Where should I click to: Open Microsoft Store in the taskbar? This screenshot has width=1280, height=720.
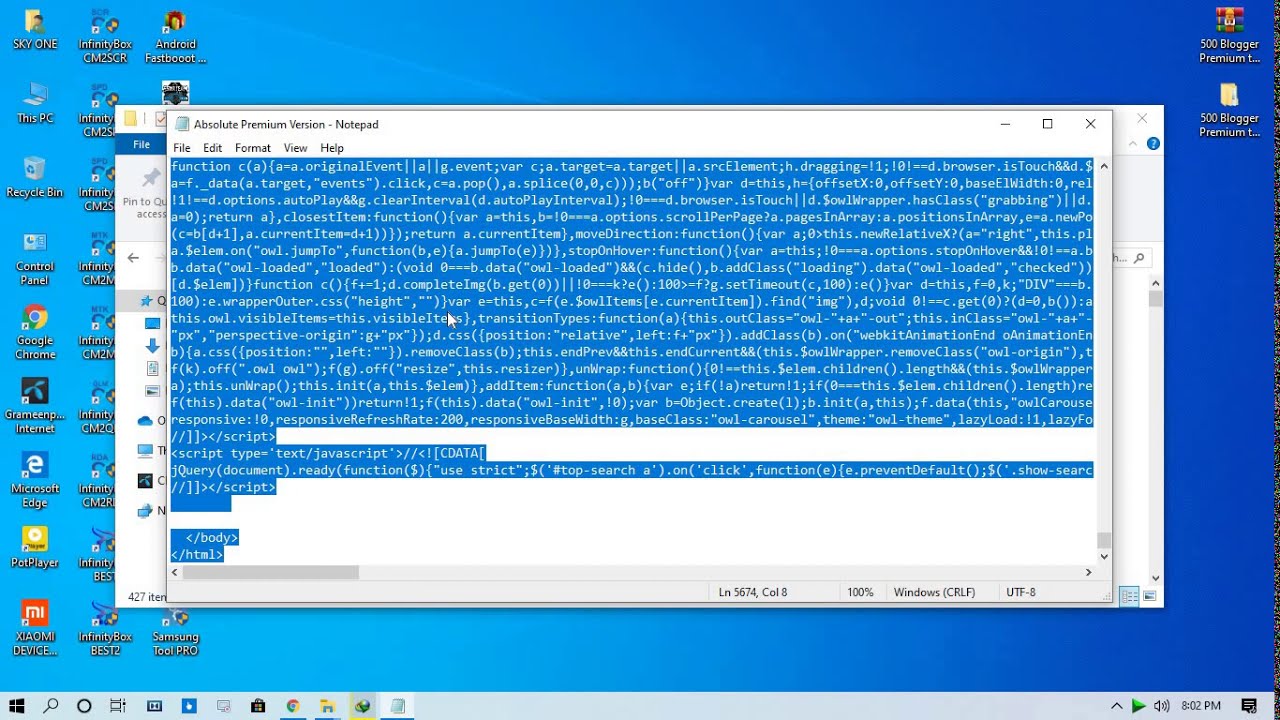258,705
